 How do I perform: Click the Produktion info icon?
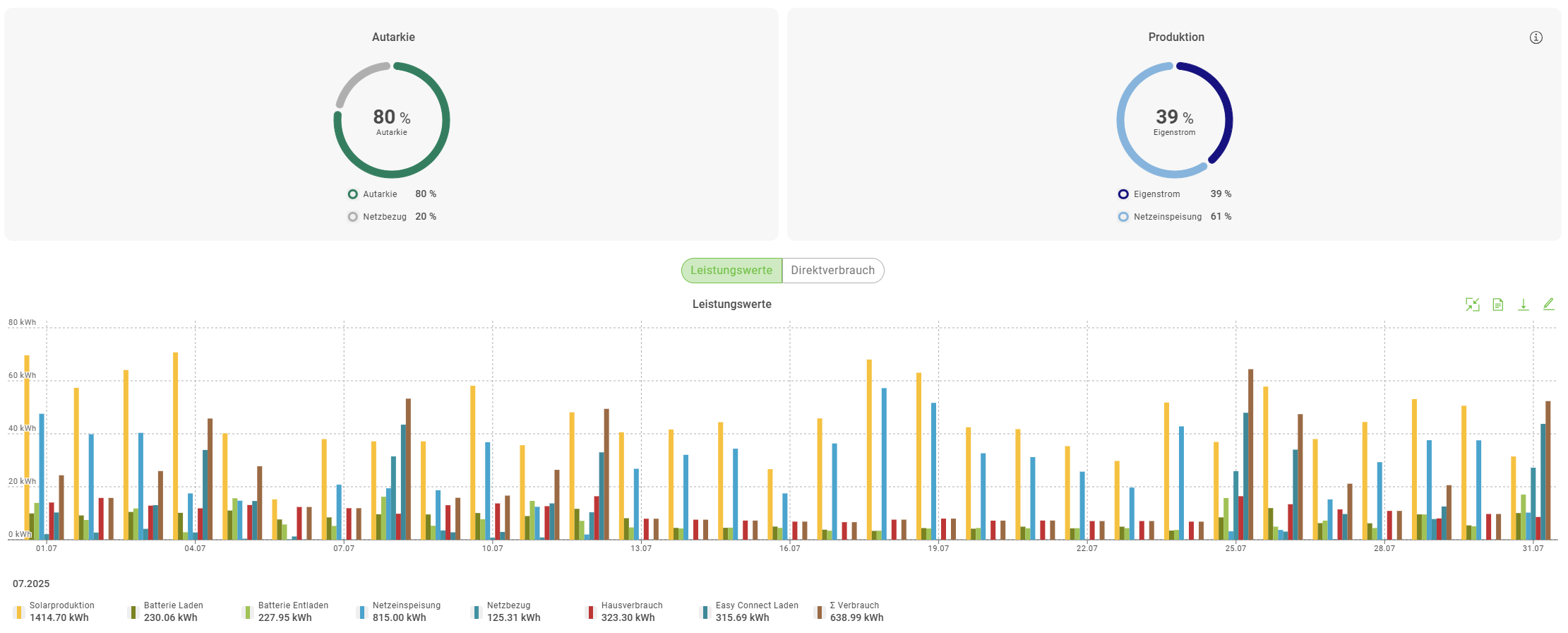click(x=1536, y=37)
